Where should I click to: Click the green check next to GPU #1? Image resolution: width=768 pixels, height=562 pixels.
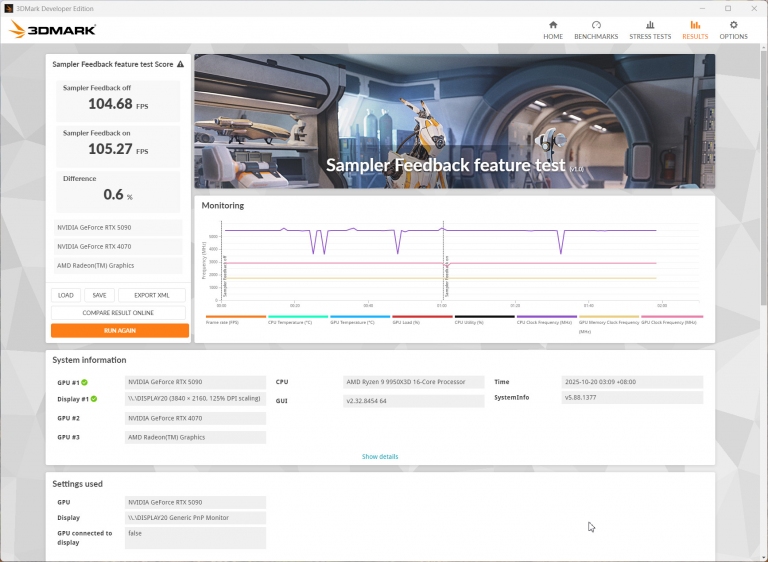coord(84,382)
